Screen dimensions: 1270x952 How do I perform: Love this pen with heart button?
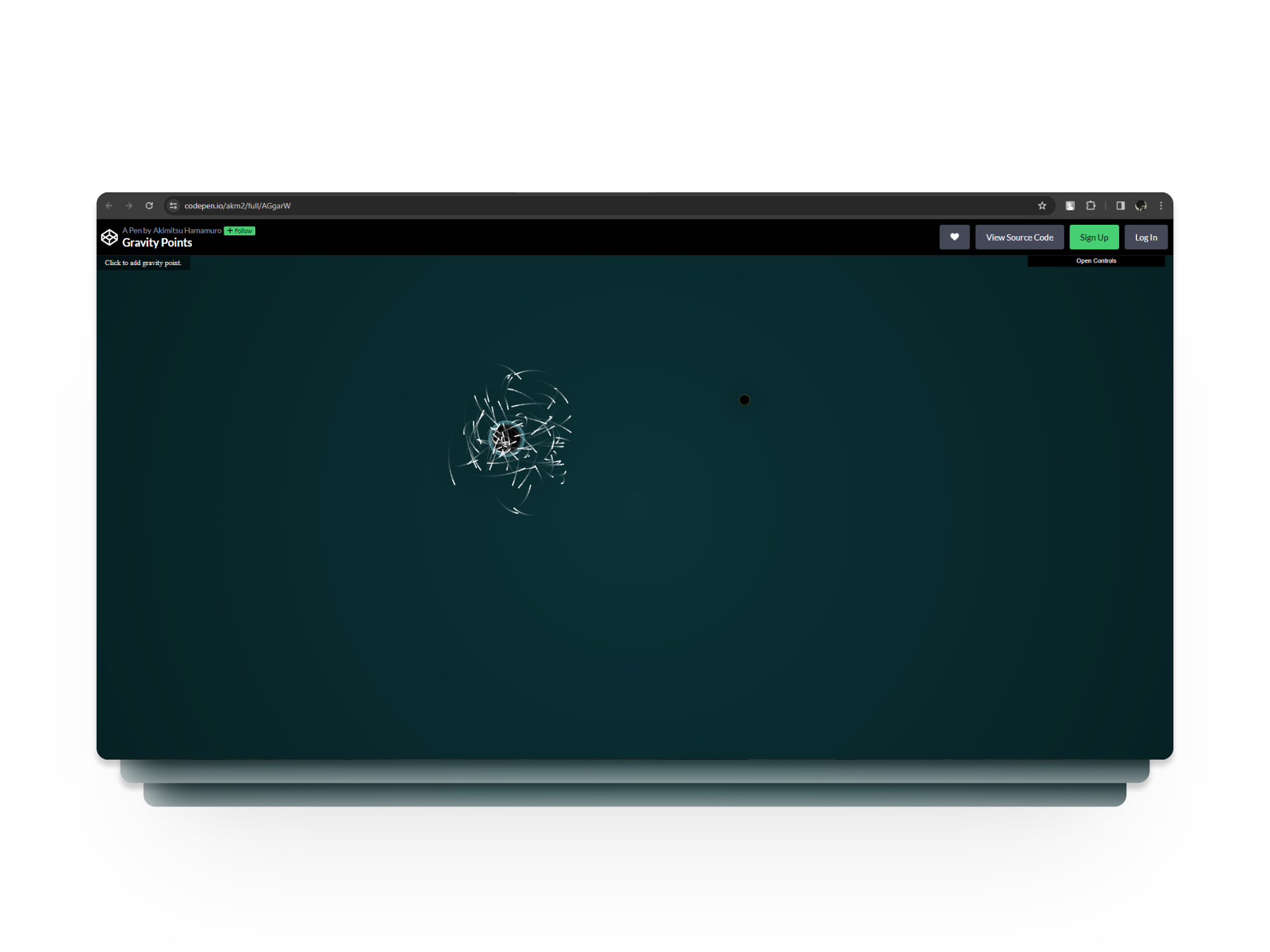[954, 237]
